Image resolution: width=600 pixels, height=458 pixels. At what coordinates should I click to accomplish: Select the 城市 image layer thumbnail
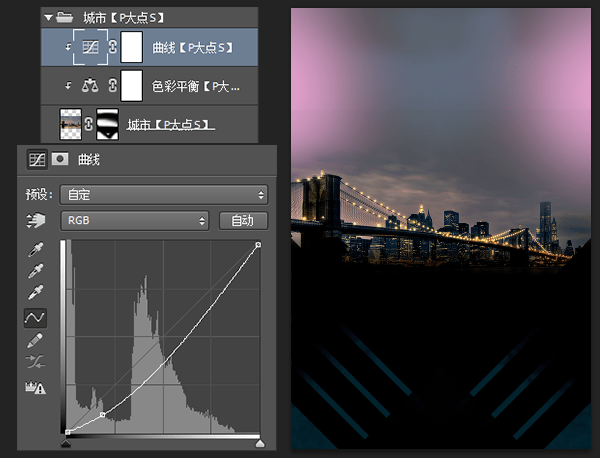point(71,124)
